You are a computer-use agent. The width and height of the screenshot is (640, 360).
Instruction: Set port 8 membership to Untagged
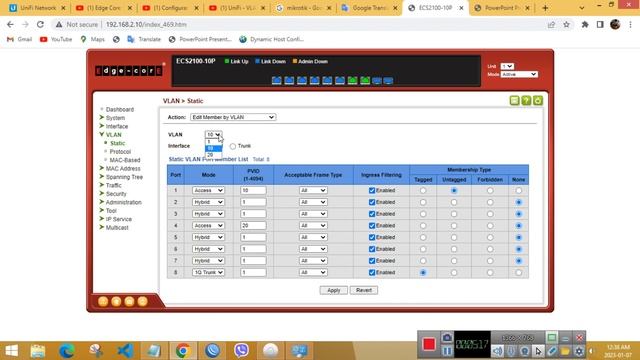(x=454, y=272)
